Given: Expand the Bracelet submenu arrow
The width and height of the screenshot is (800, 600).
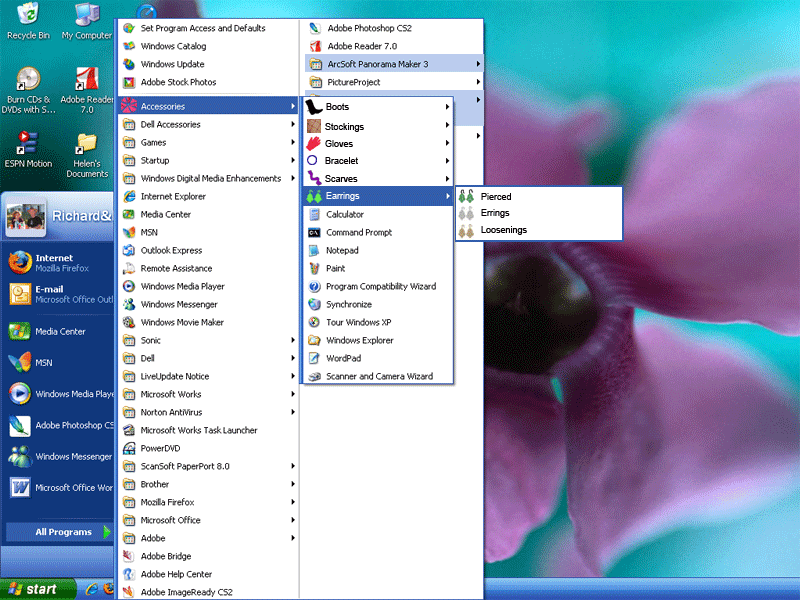Looking at the screenshot, I should pyautogui.click(x=447, y=161).
